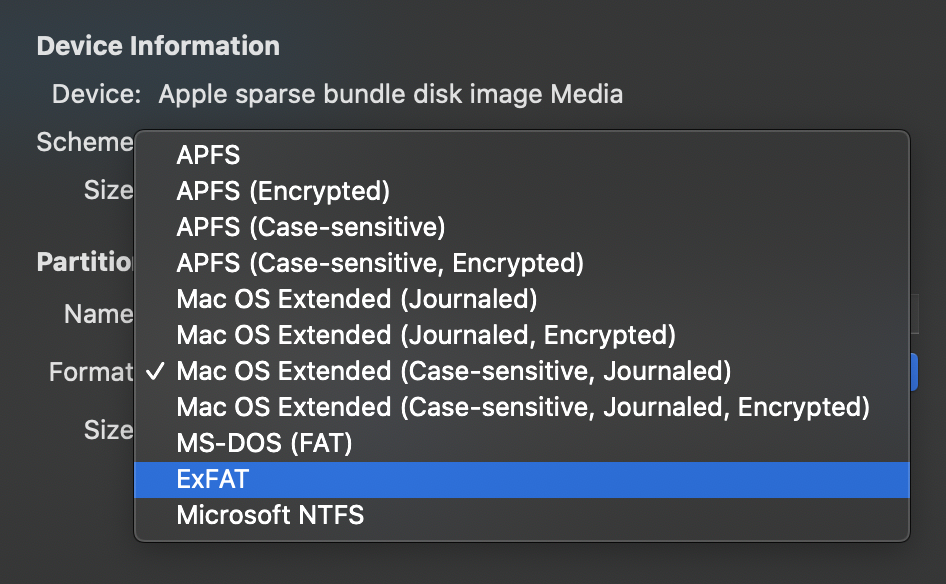
Task: Click the Apple sparse bundle disk image text
Action: coord(390,95)
